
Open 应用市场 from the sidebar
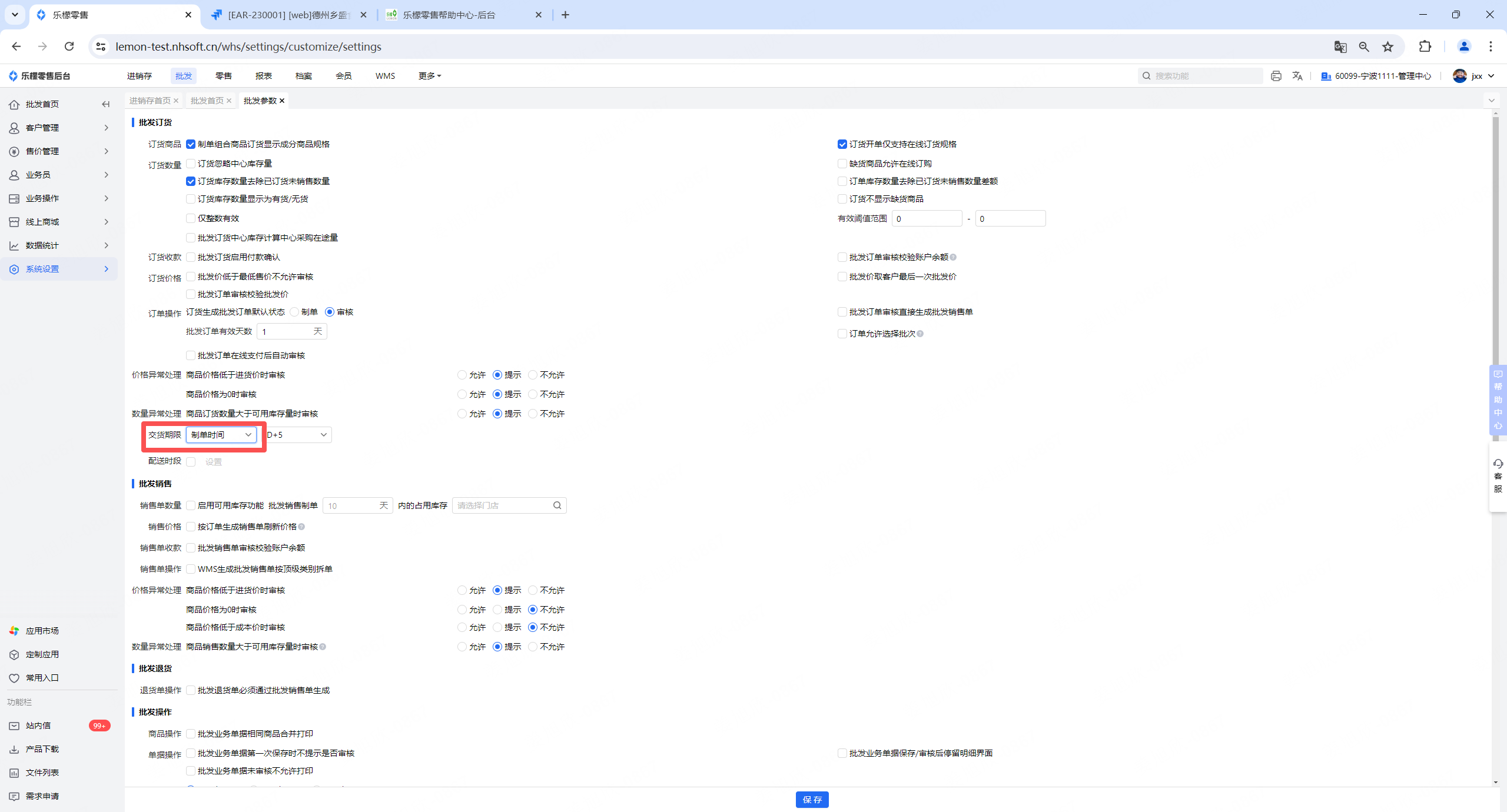pos(42,631)
